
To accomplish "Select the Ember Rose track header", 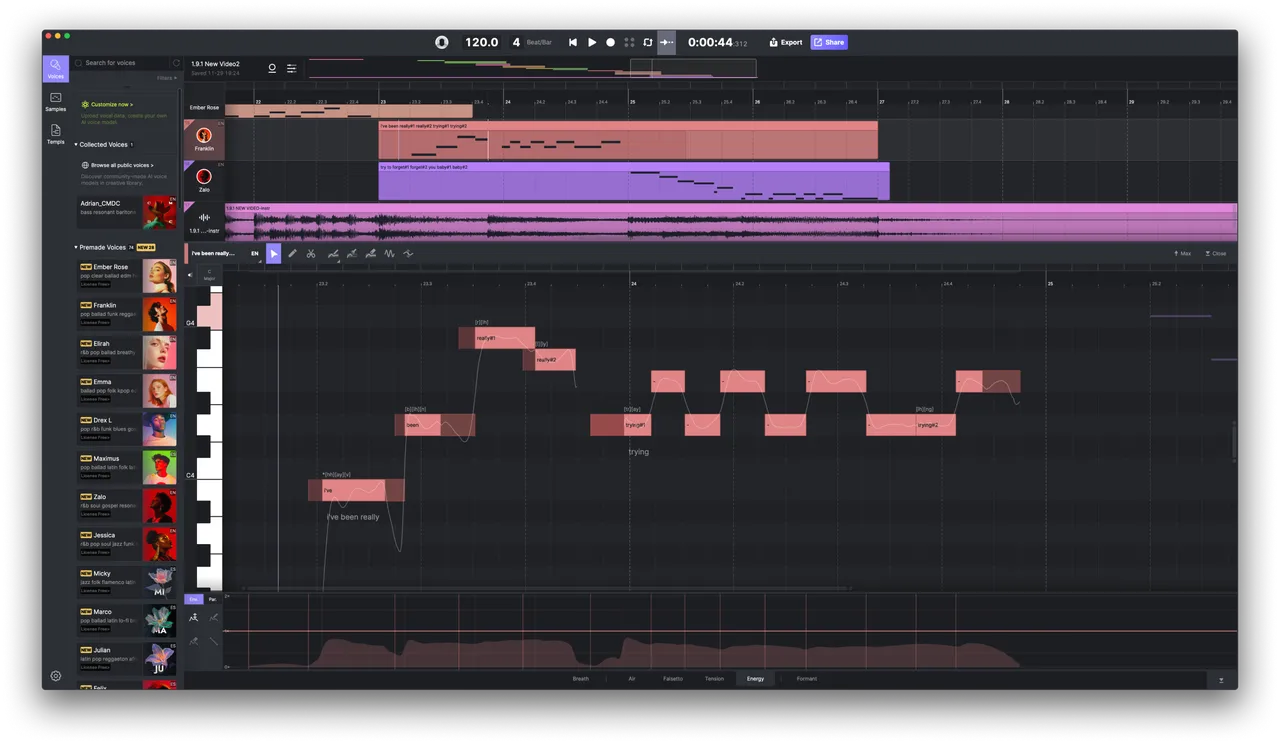I will click(x=204, y=107).
